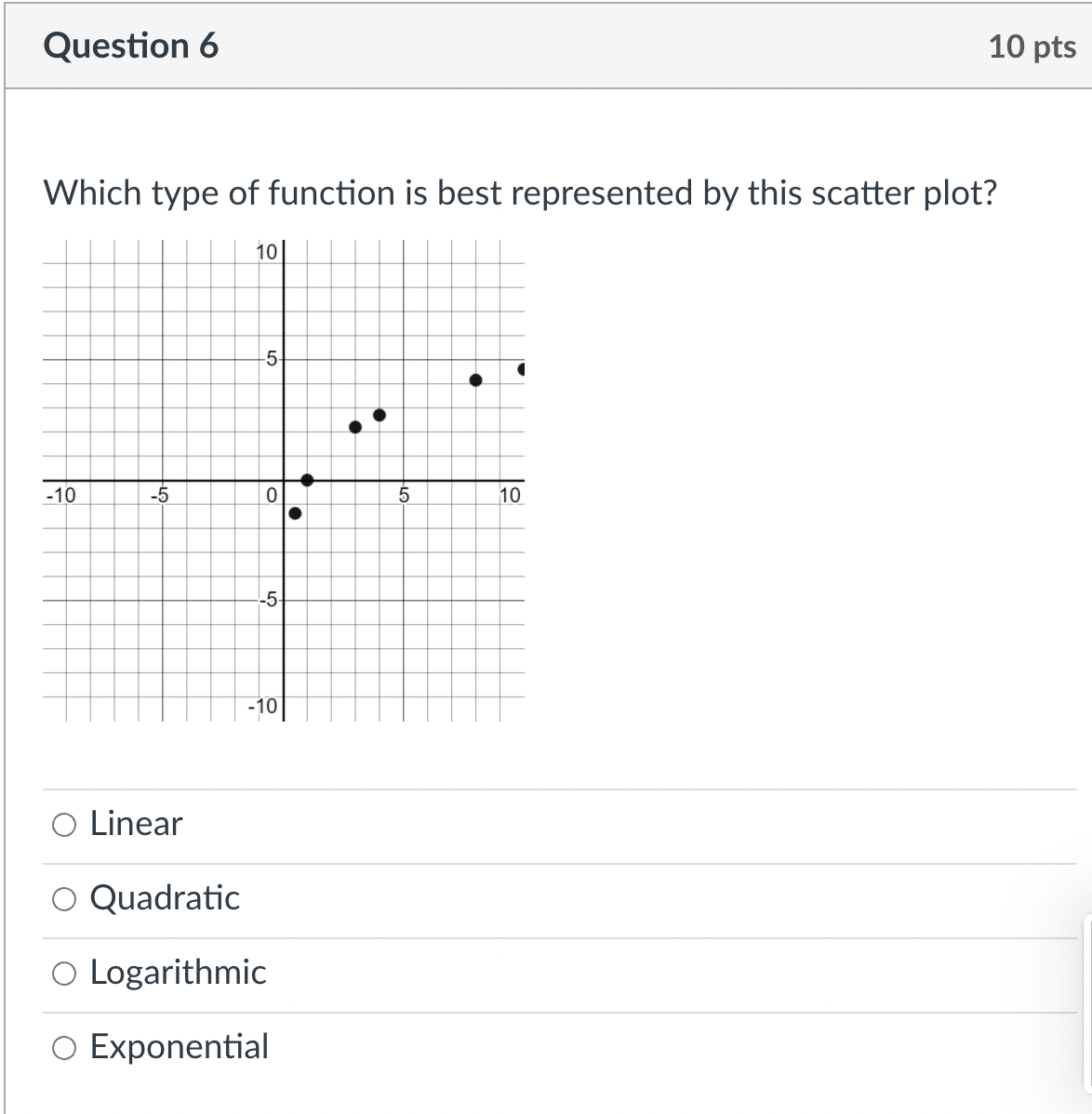This screenshot has height=1114, width=1092.
Task: Click the 5 label on the x-axis
Action: click(404, 496)
